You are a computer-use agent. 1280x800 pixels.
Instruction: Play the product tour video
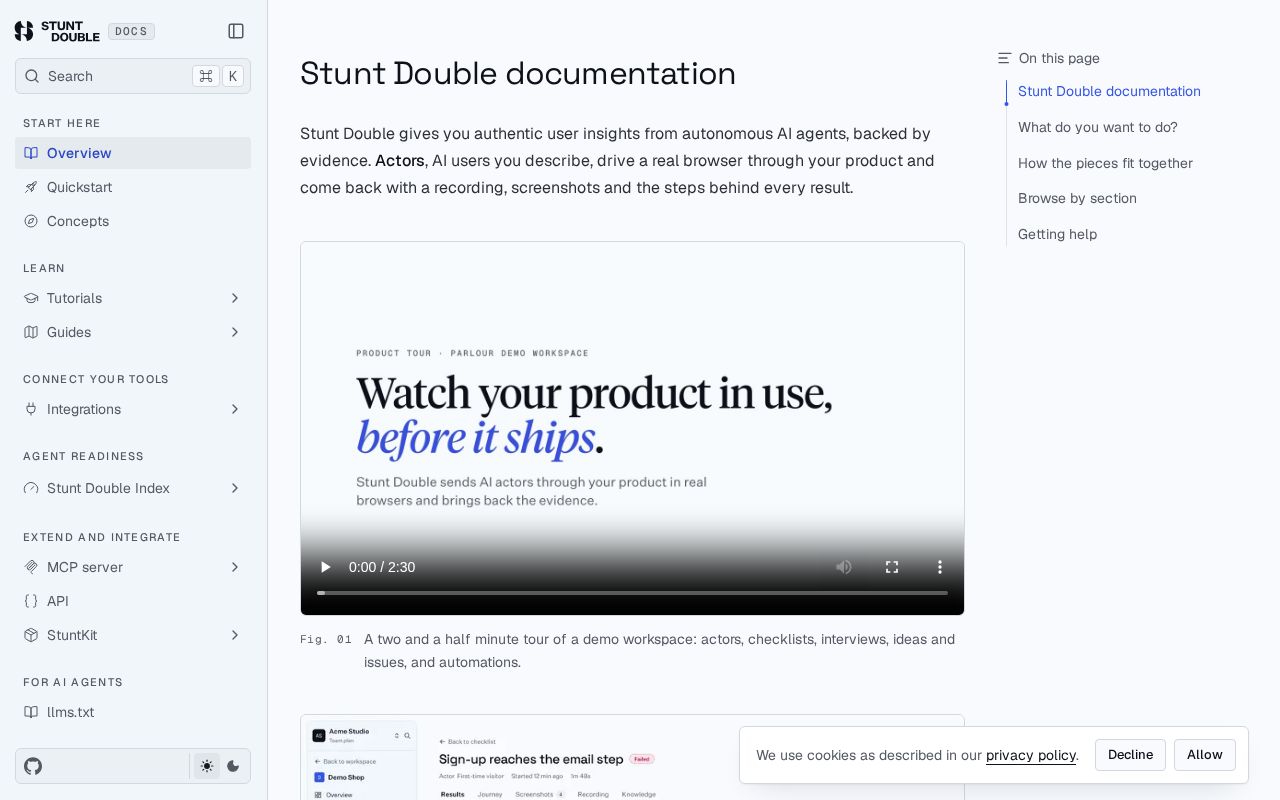tap(325, 567)
